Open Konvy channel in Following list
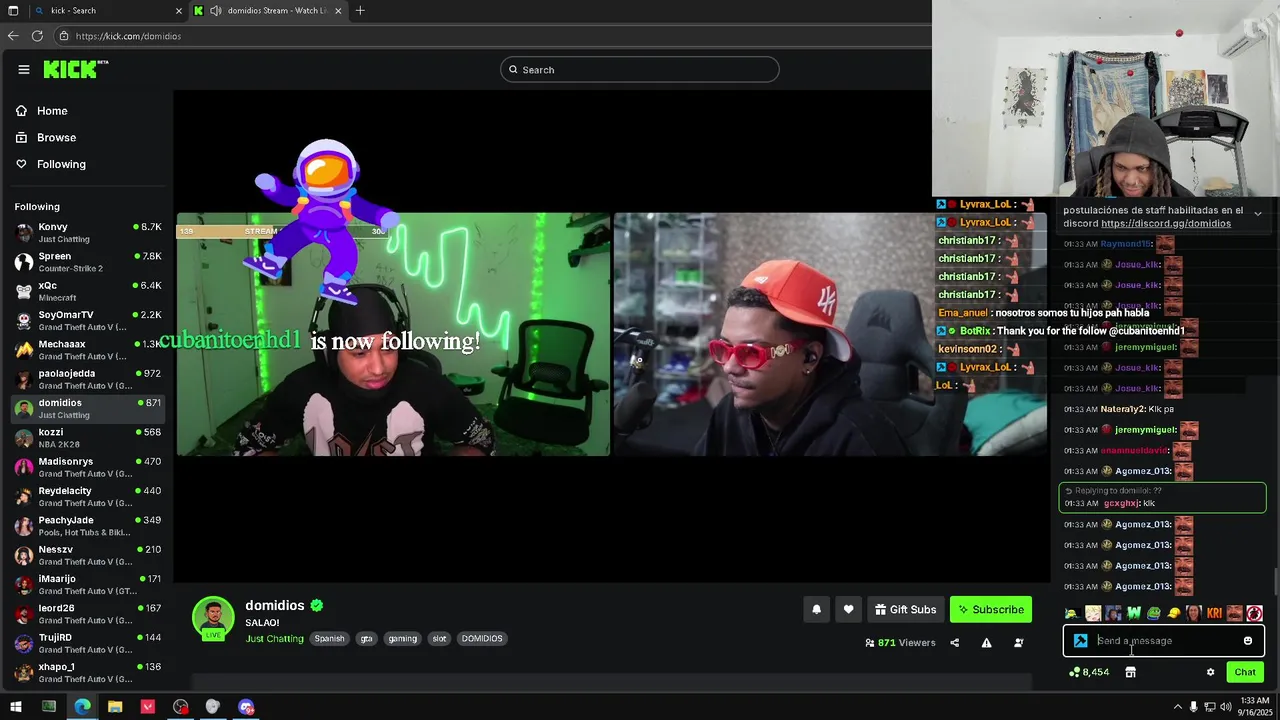Screen dimensions: 1280x720 [88, 233]
